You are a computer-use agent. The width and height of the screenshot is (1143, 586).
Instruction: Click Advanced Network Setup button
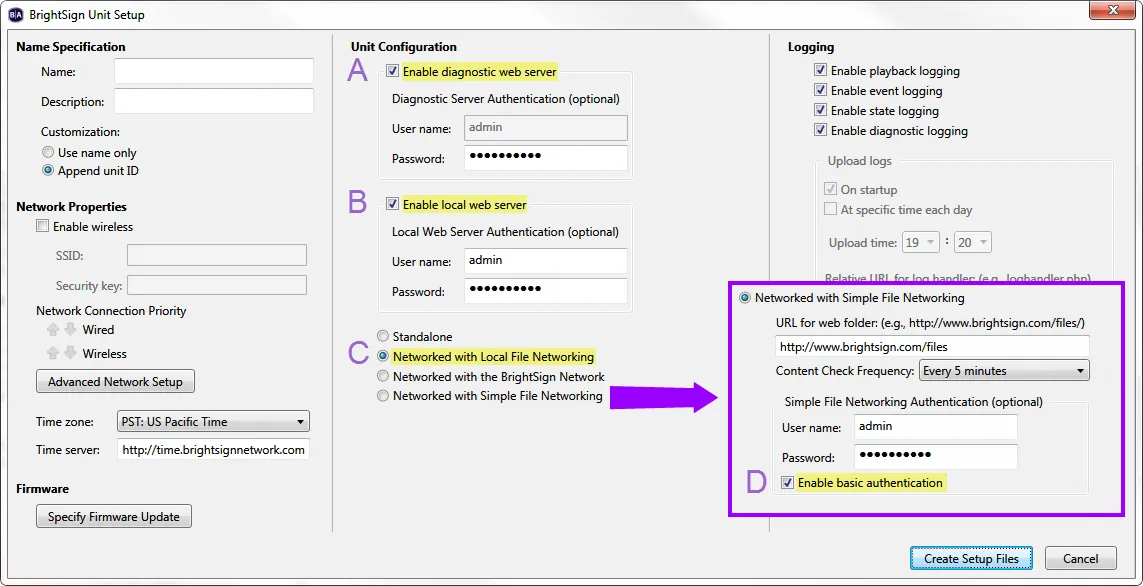[115, 381]
